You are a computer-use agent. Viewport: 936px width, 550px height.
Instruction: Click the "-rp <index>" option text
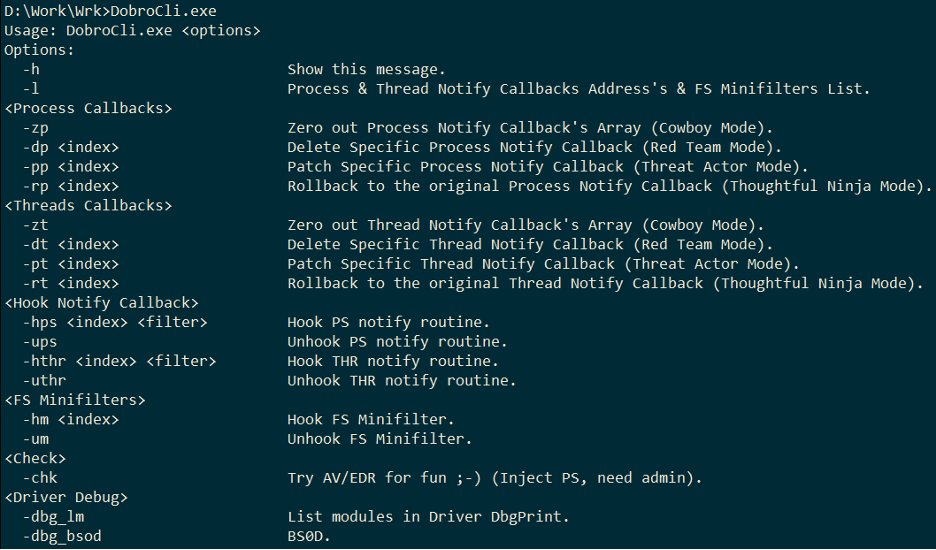pos(70,186)
